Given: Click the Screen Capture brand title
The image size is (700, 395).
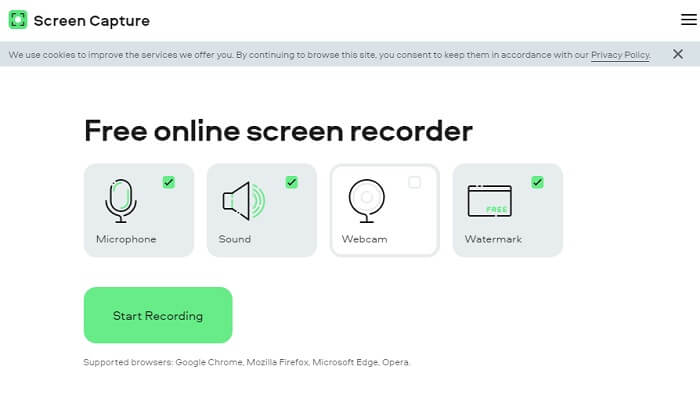Looking at the screenshot, I should 92,21.
